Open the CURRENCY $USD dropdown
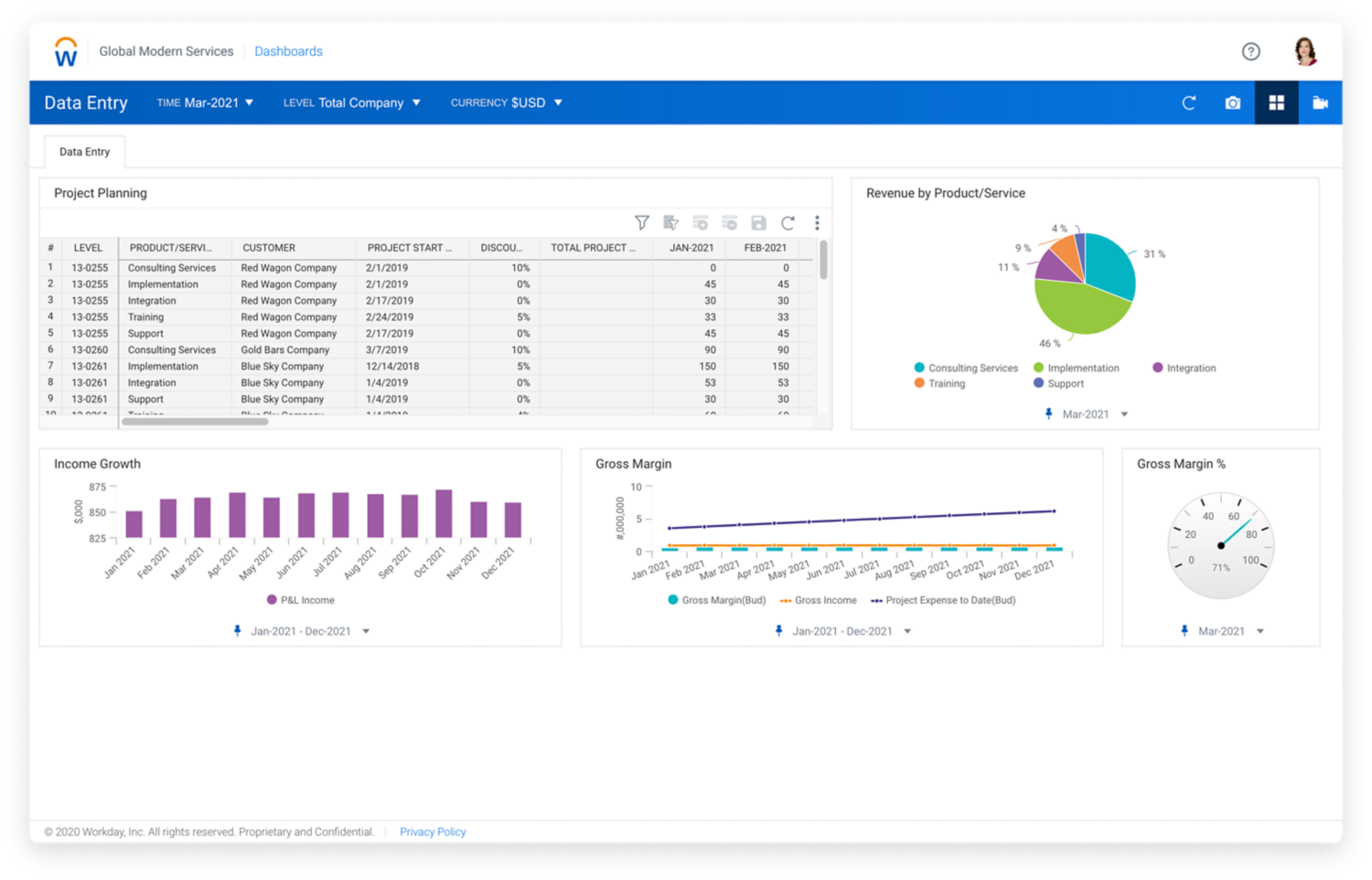The image size is (1372, 880). pos(506,103)
